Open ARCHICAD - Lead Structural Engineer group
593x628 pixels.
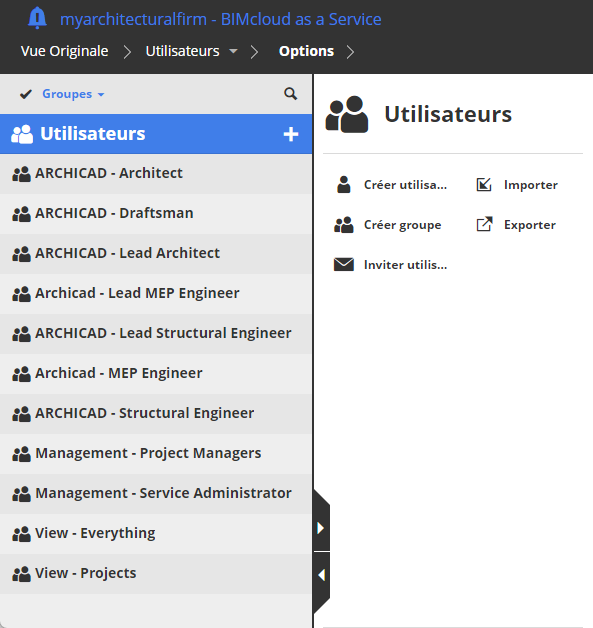click(156, 334)
